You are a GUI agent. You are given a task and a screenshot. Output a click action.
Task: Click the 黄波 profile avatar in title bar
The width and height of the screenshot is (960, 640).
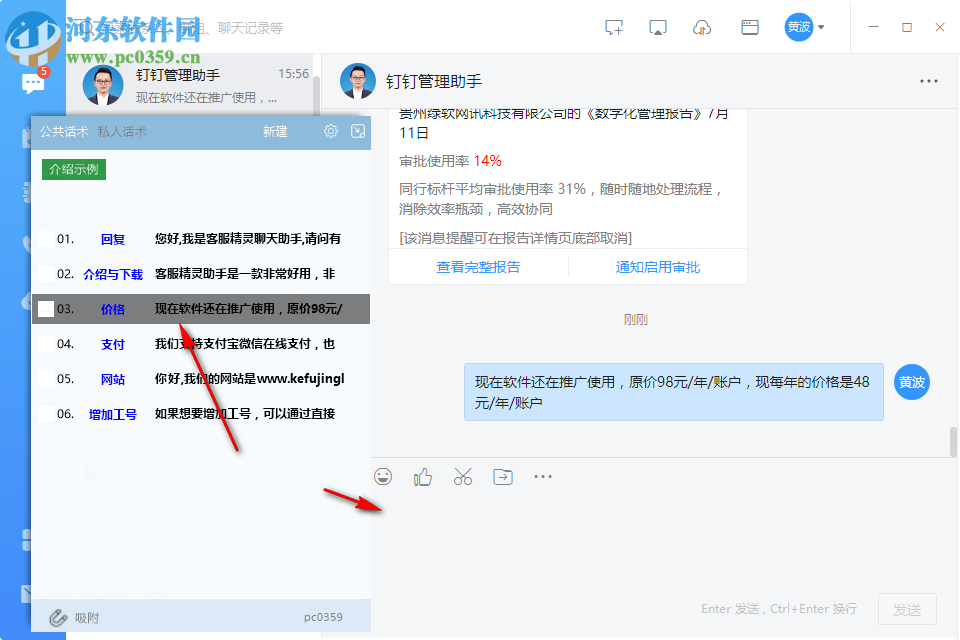[x=798, y=27]
